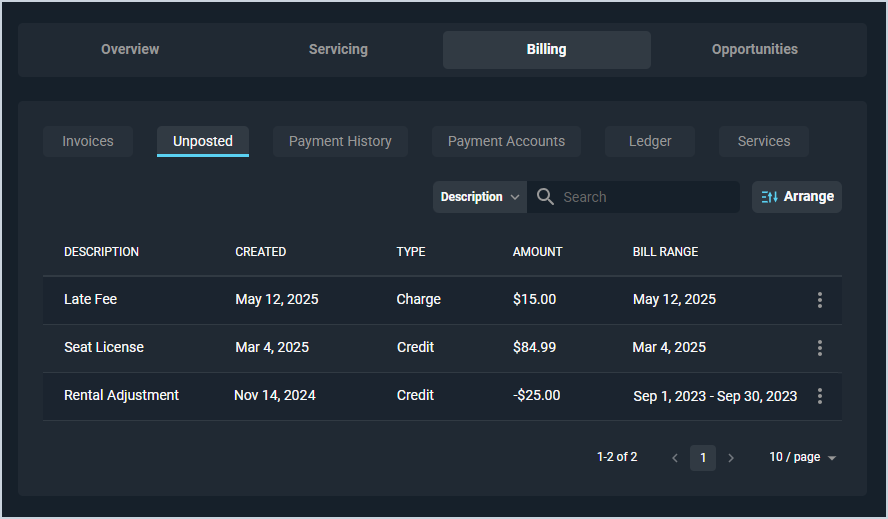Select page 1 in pagination

[703, 458]
